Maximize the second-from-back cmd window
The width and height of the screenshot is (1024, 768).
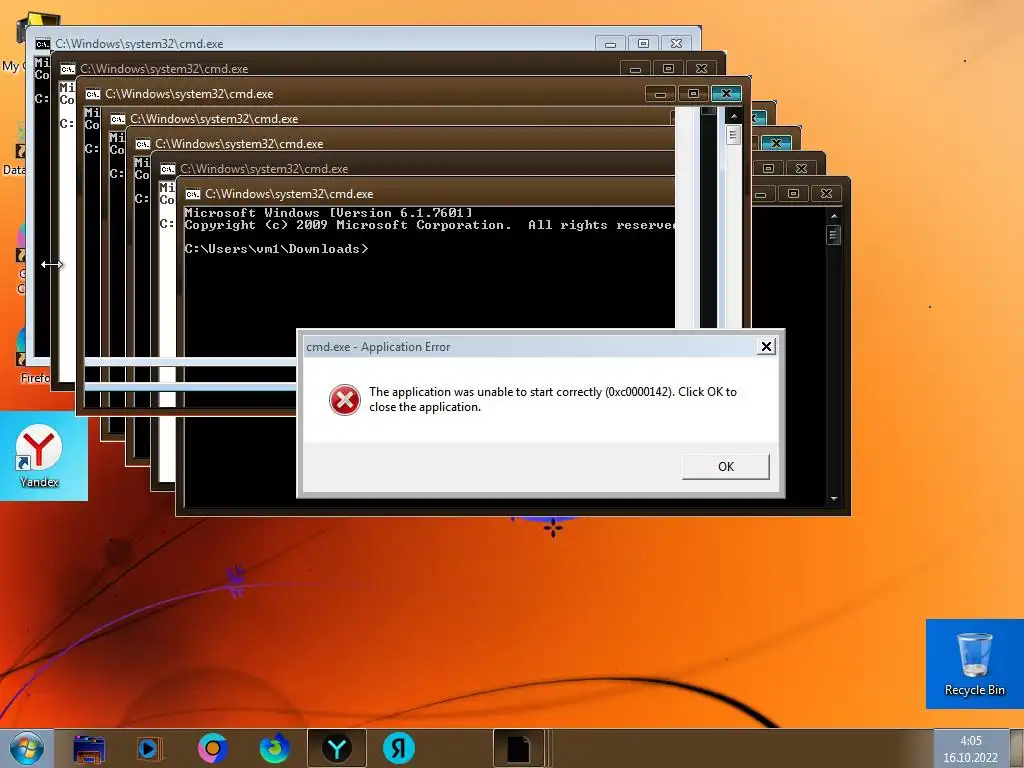(x=668, y=69)
